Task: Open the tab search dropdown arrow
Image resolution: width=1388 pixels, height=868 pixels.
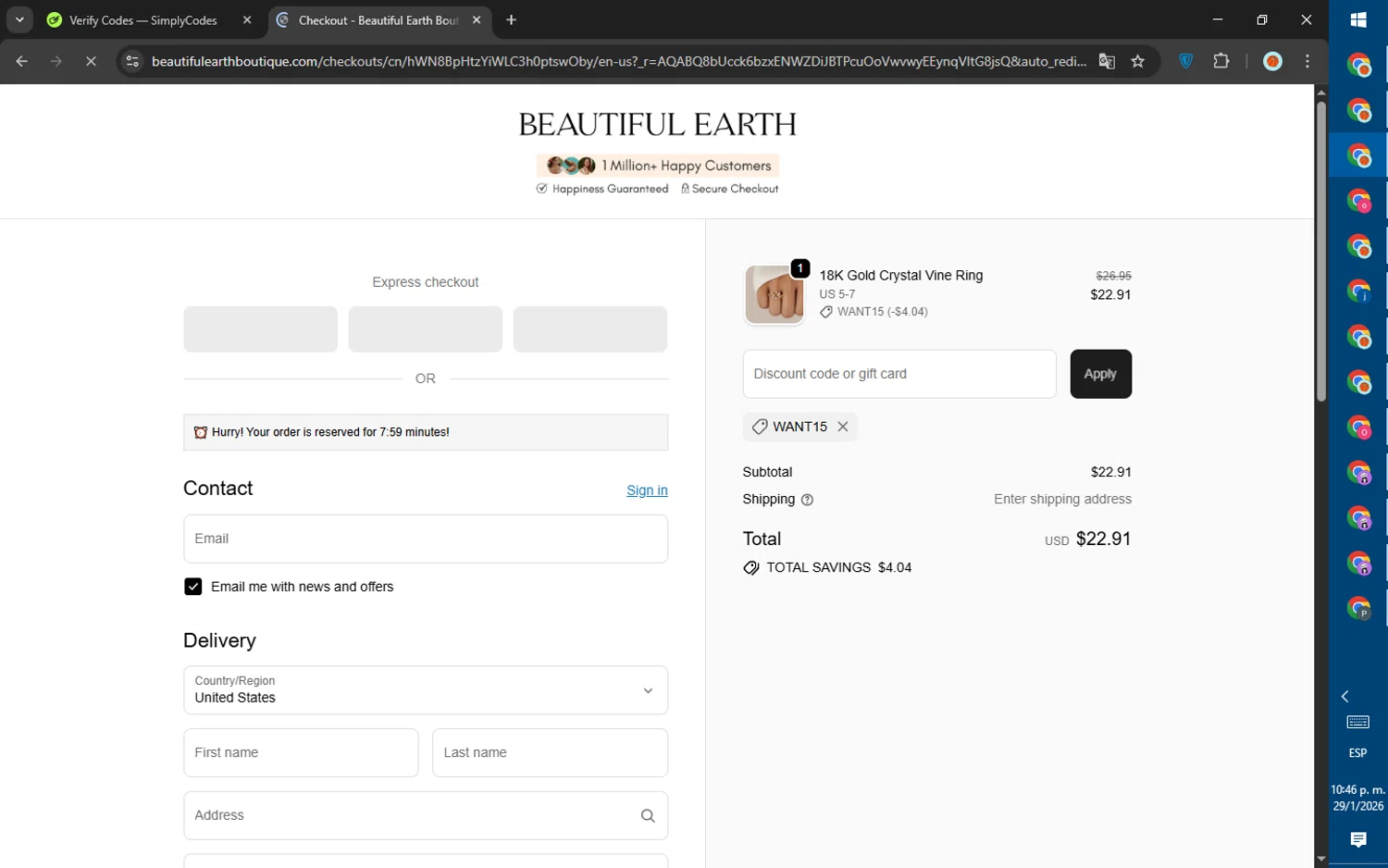Action: [x=19, y=19]
